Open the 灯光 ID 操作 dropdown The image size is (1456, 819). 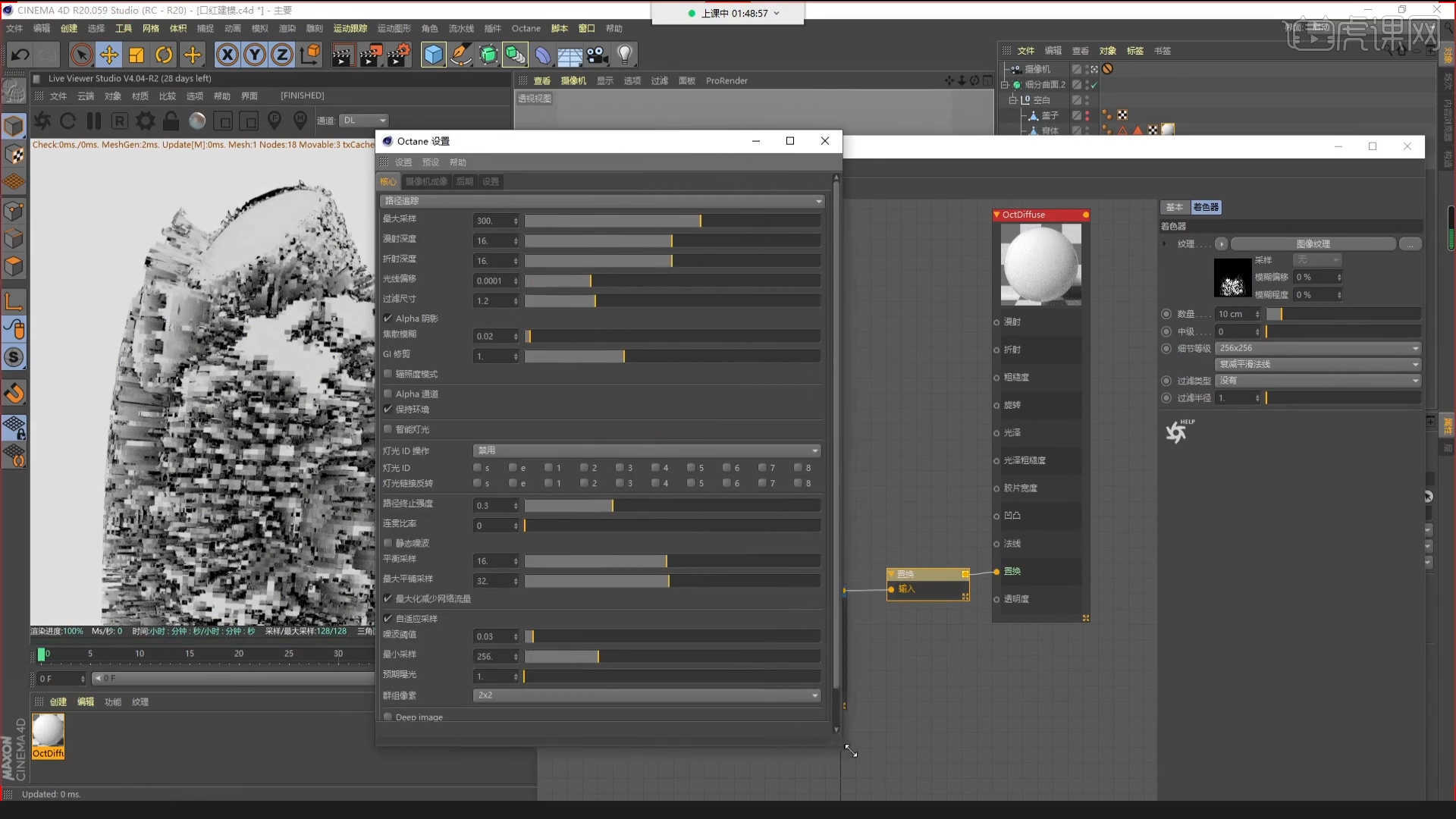pos(647,450)
